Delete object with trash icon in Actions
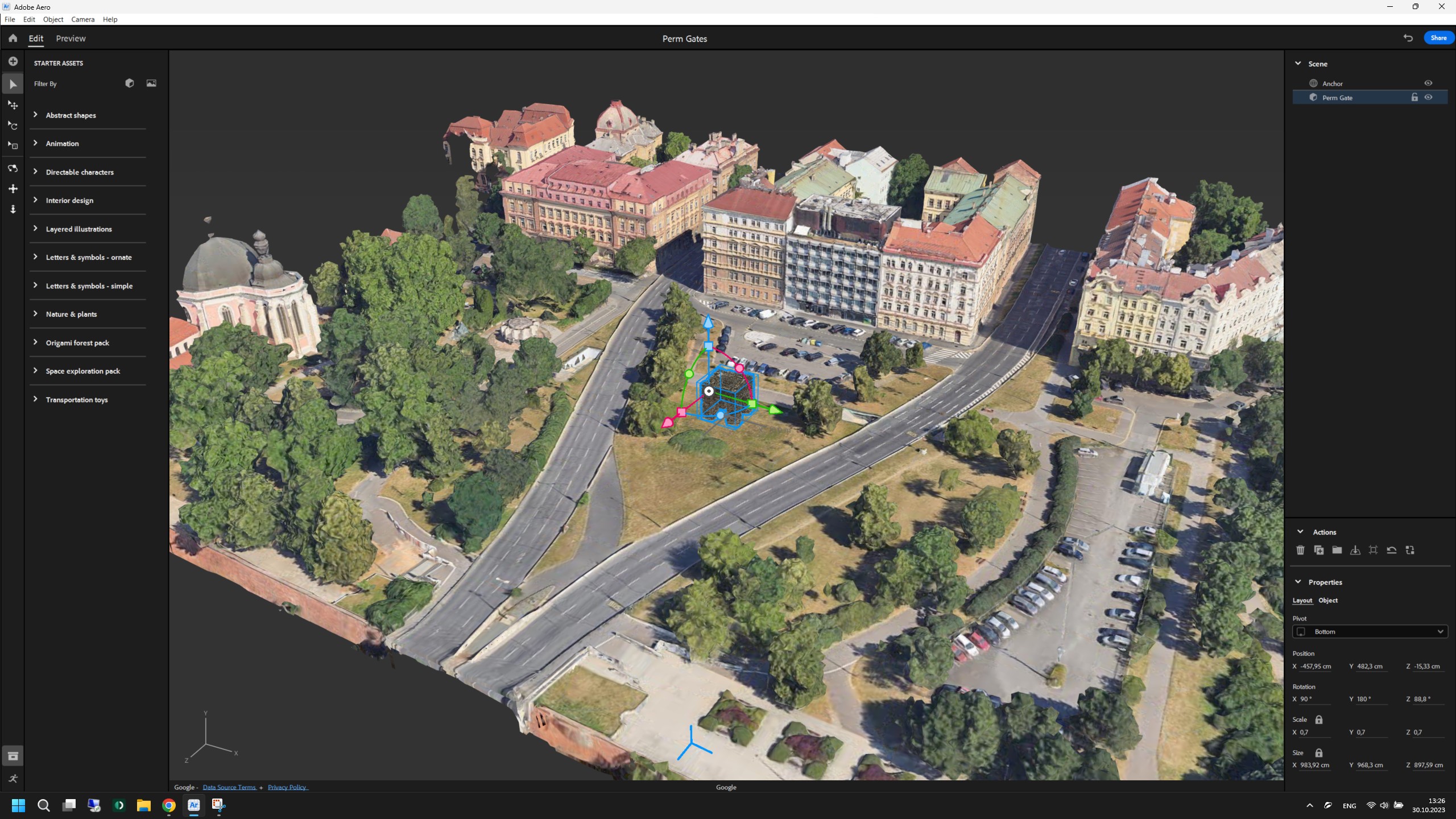 coord(1300,550)
